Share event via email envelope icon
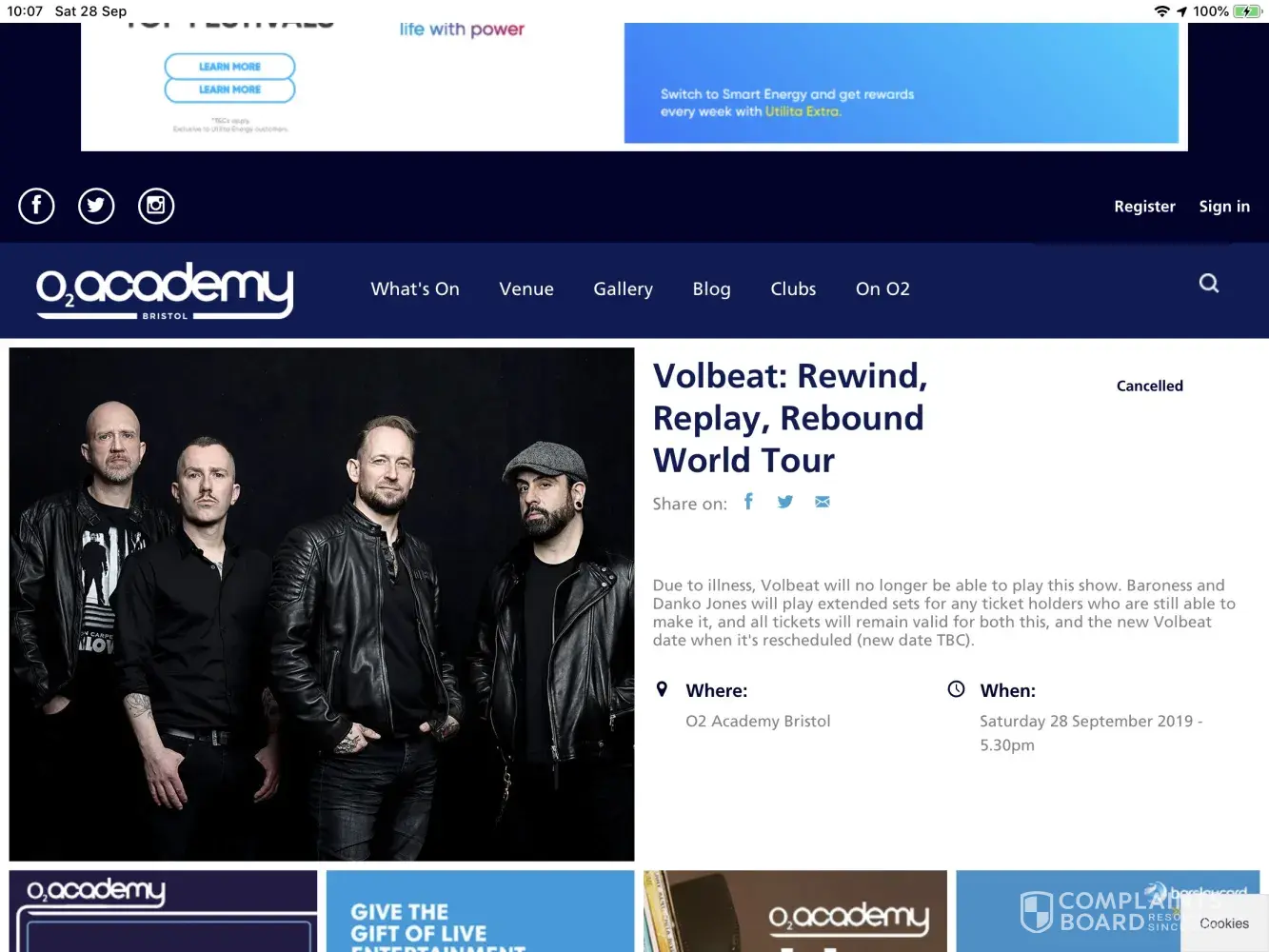The height and width of the screenshot is (952, 1269). coord(823,502)
